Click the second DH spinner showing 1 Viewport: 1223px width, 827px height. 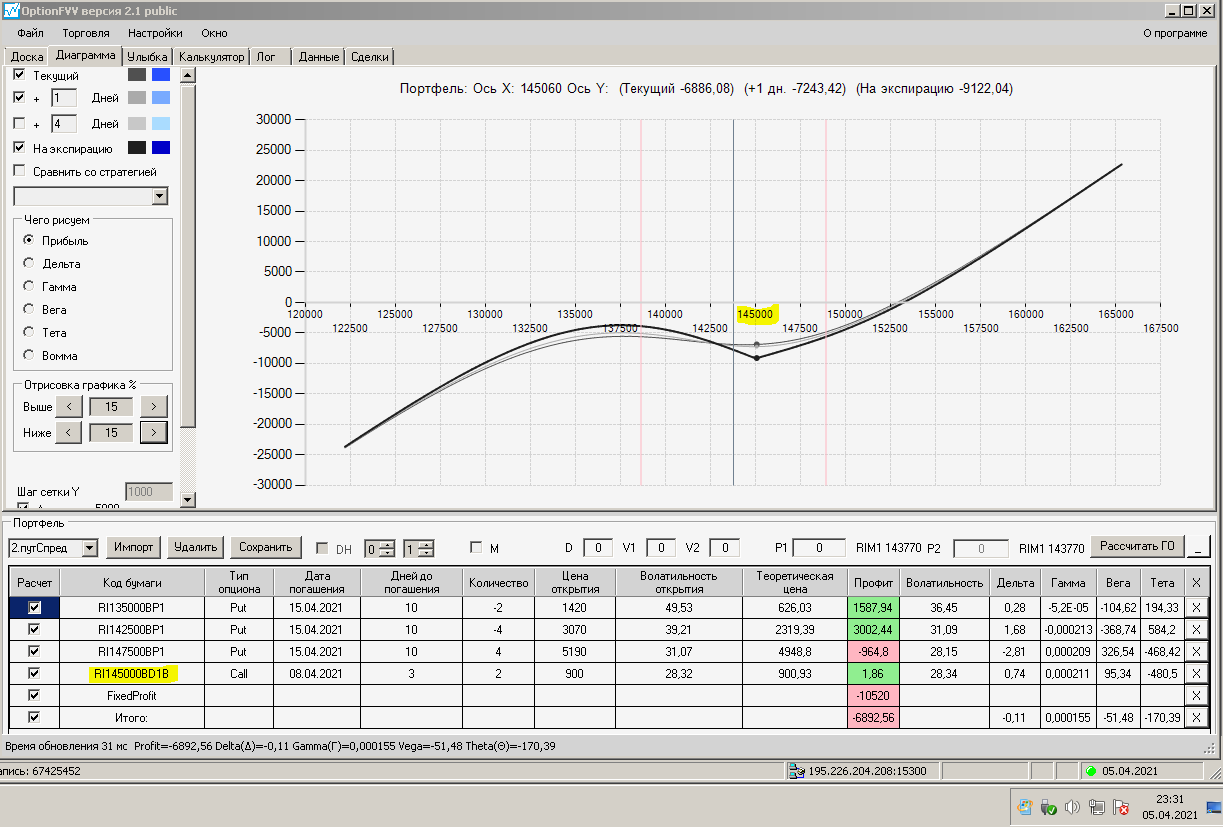(419, 548)
